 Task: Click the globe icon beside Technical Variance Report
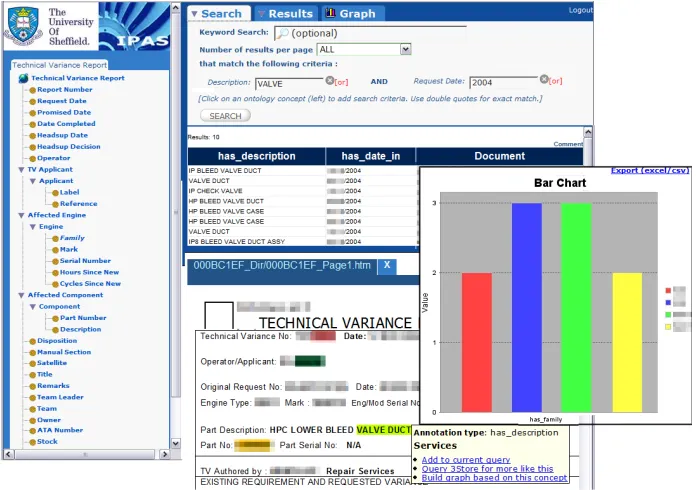(23, 78)
